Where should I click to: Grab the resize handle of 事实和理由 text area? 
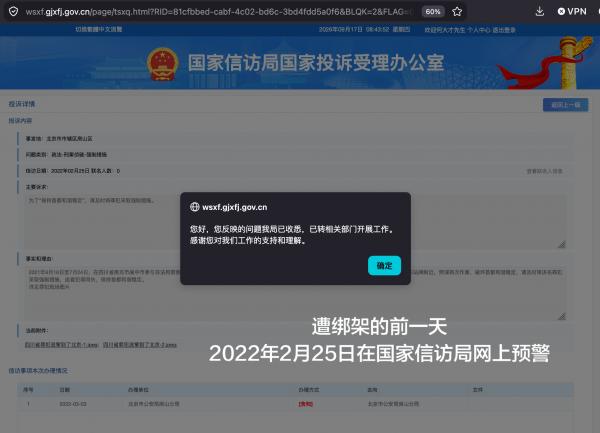(x=561, y=316)
